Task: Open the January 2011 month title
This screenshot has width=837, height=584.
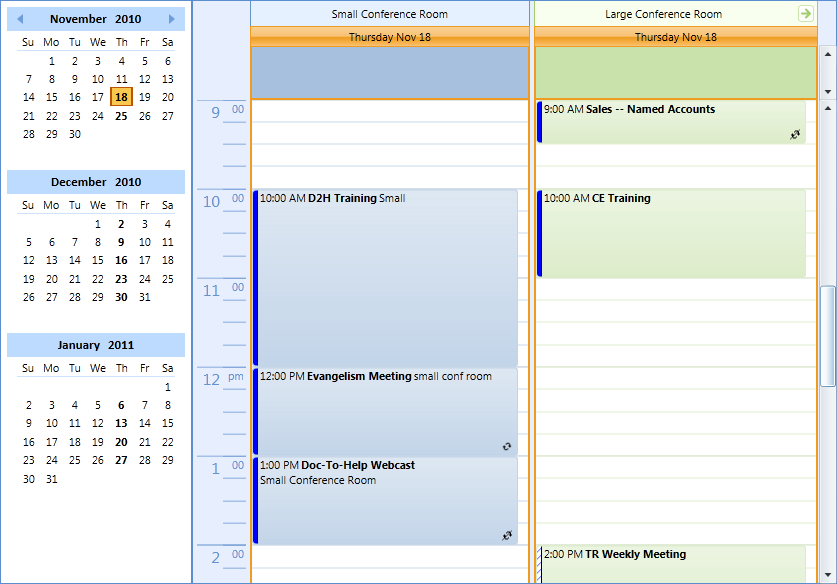Action: click(96, 345)
